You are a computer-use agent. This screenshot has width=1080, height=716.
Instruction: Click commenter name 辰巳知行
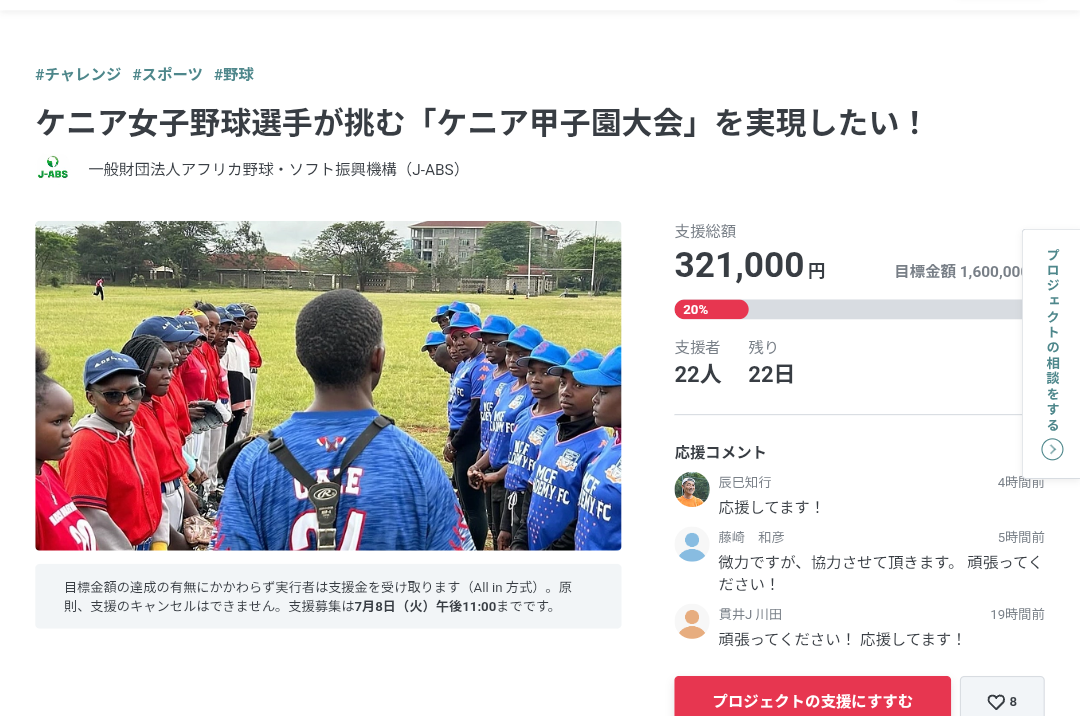coord(744,482)
